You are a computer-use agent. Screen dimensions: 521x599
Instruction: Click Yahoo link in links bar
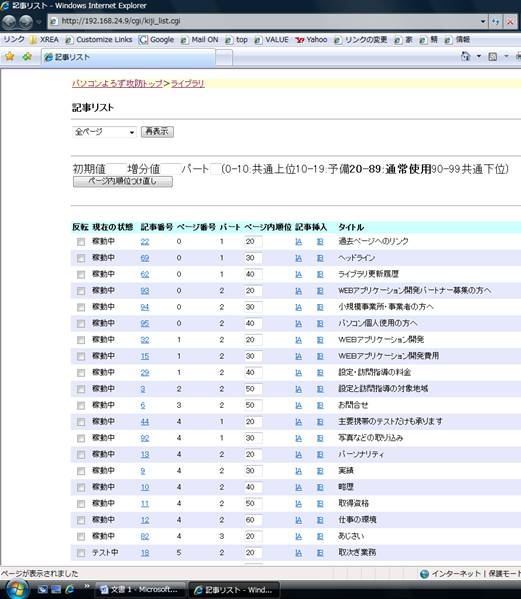point(311,40)
